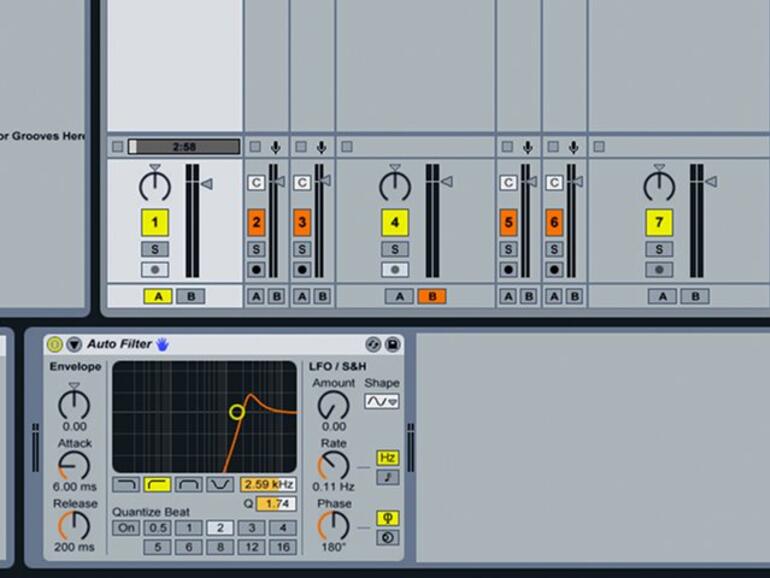Image resolution: width=770 pixels, height=578 pixels.
Task: Set LFO rate mode to Hz
Action: (387, 457)
